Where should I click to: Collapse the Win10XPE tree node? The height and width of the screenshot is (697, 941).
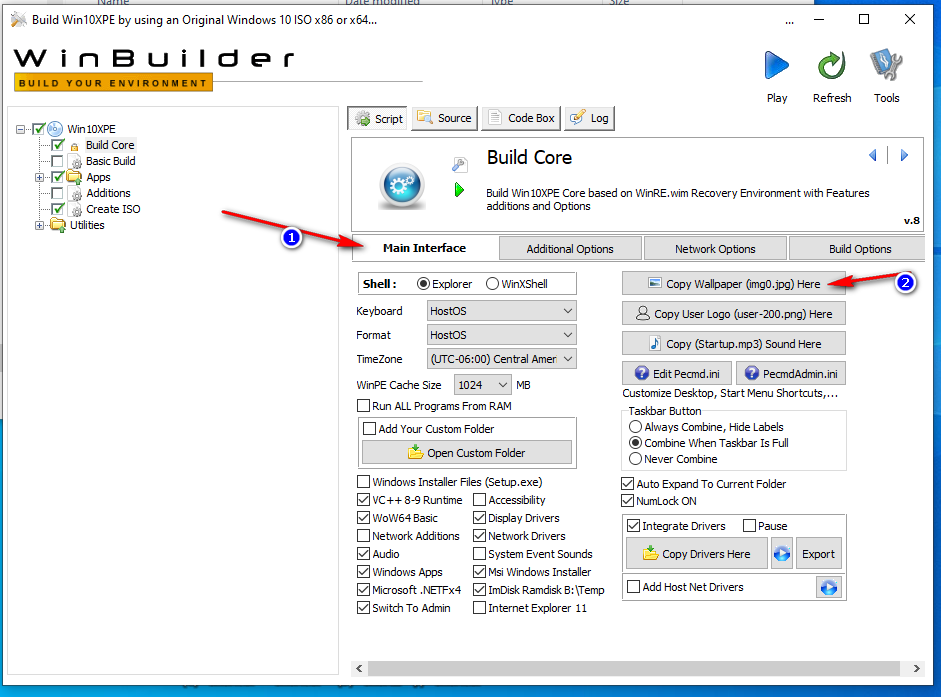[21, 129]
